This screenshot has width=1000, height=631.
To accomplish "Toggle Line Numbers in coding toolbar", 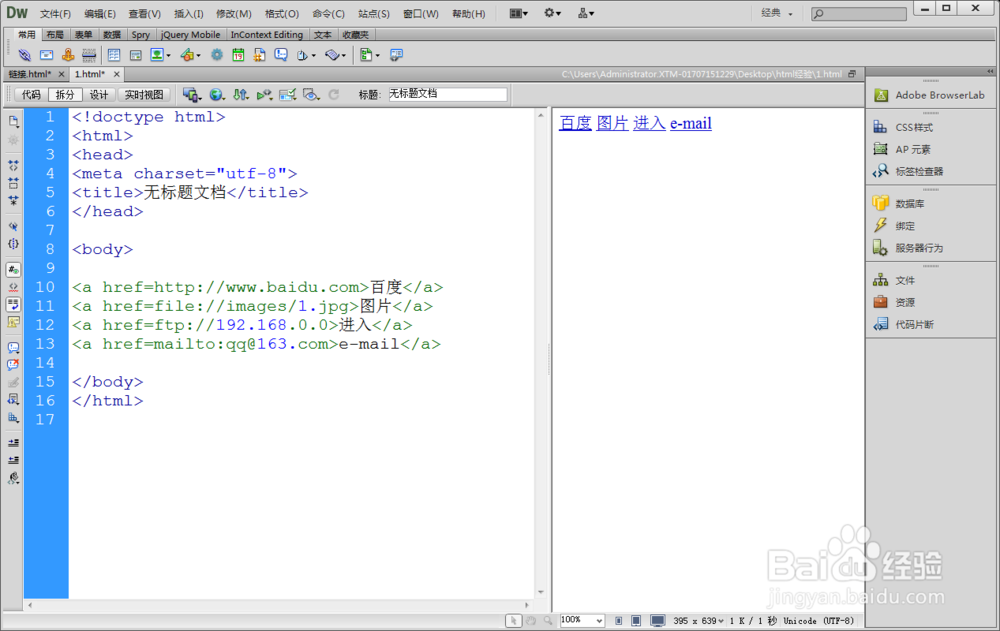I will 13,269.
